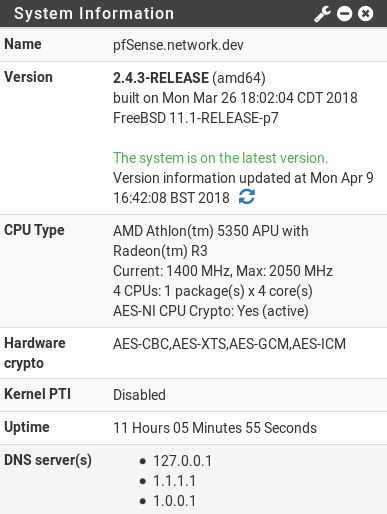Click the Uptime value of 11 Hours
387x514 pixels.
tap(215, 428)
